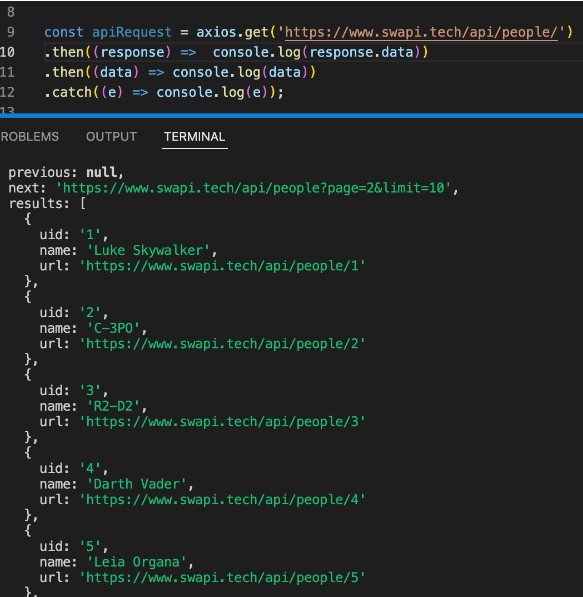The image size is (583, 597).
Task: Open the swapi.tech people URL in axios.get
Action: (x=421, y=32)
